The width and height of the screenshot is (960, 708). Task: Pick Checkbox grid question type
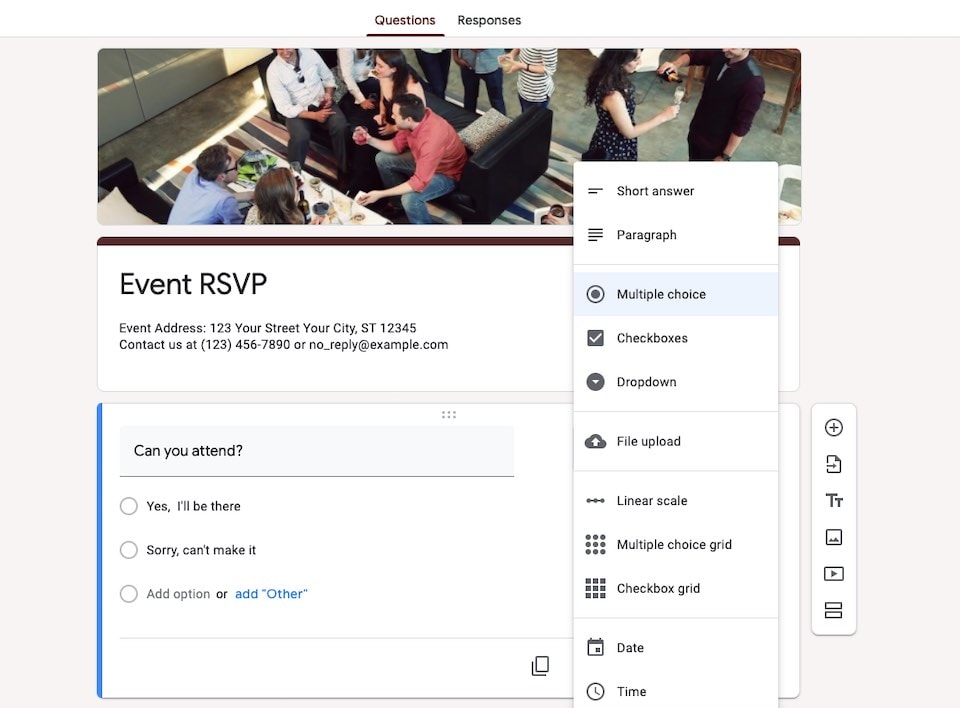(676, 589)
